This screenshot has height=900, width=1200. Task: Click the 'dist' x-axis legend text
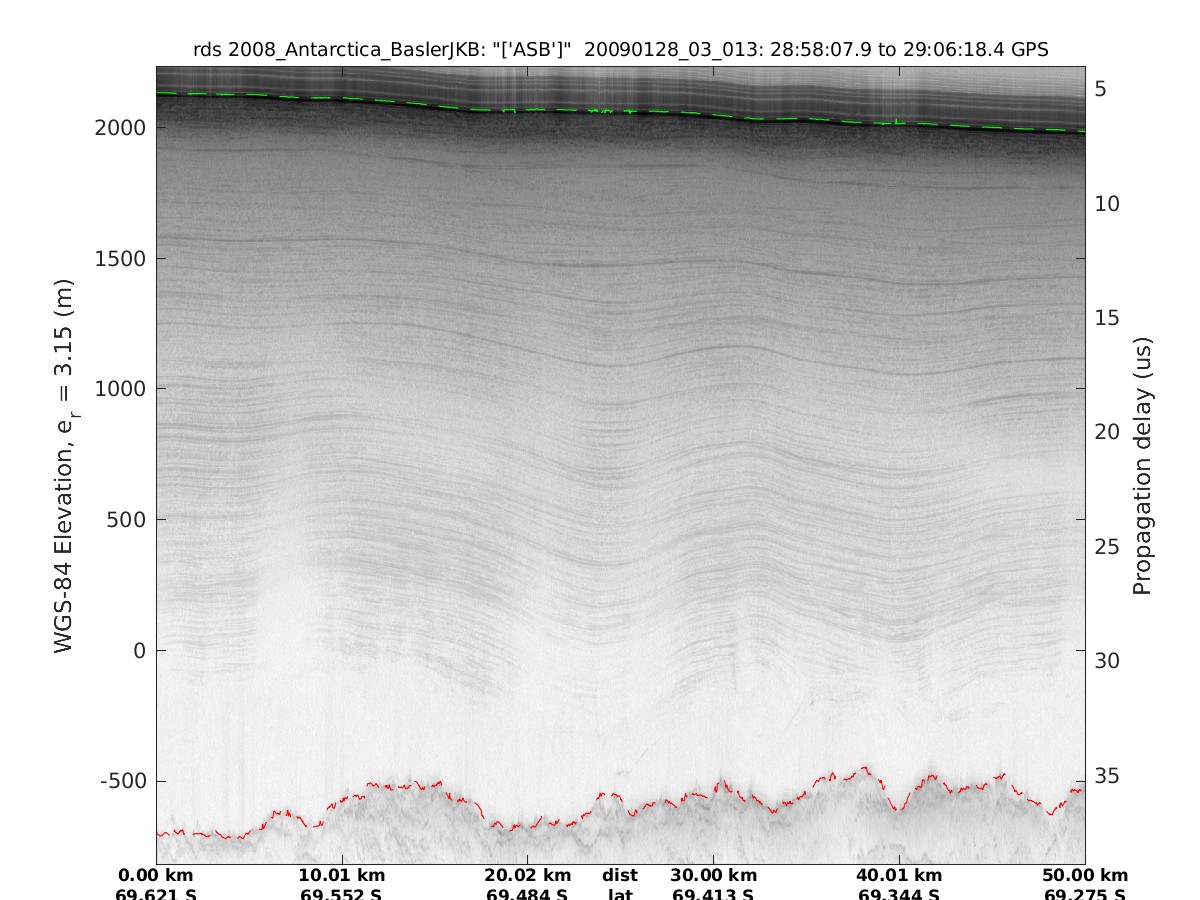[620, 875]
